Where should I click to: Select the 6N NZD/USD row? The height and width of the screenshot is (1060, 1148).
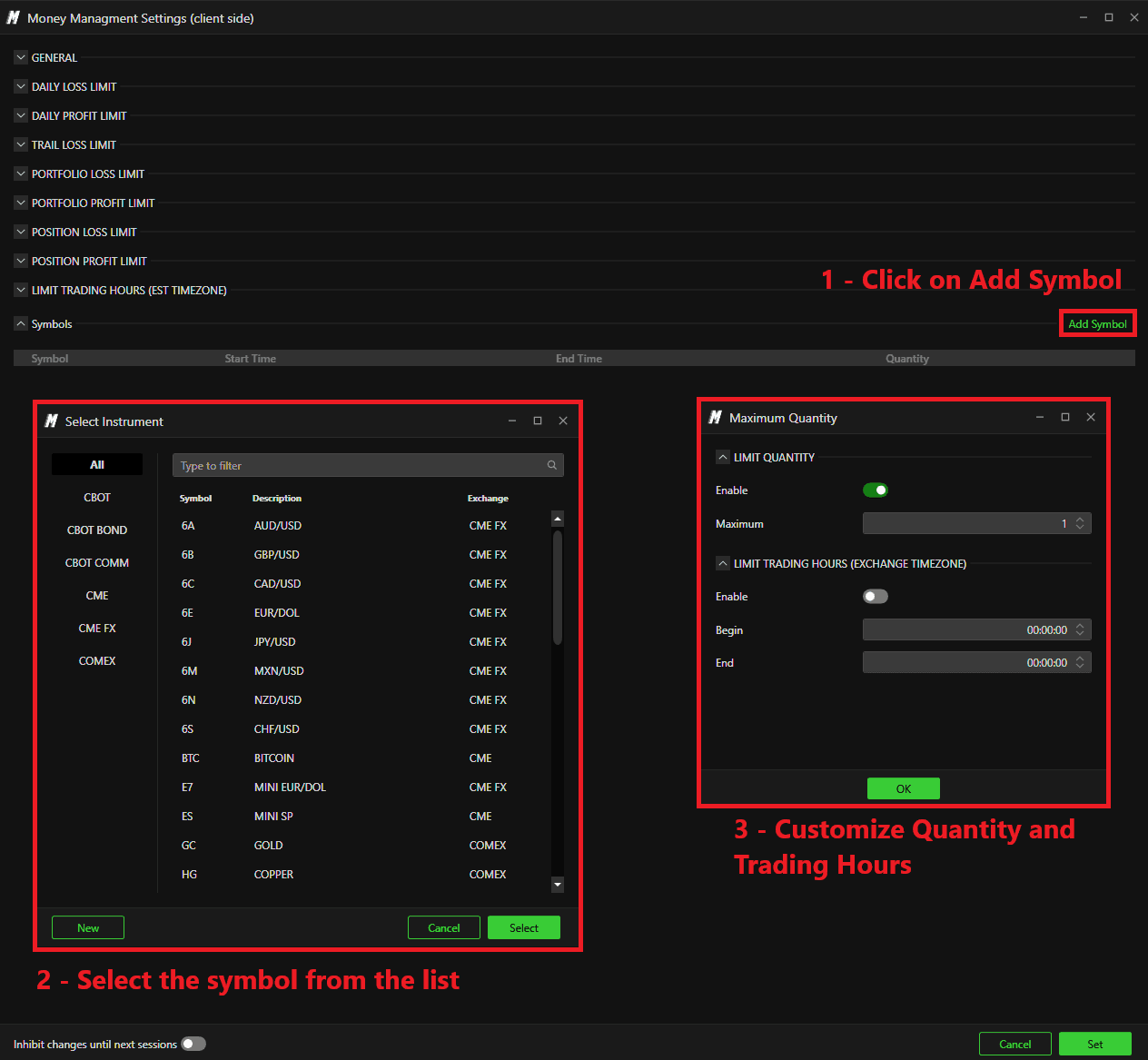coord(361,699)
